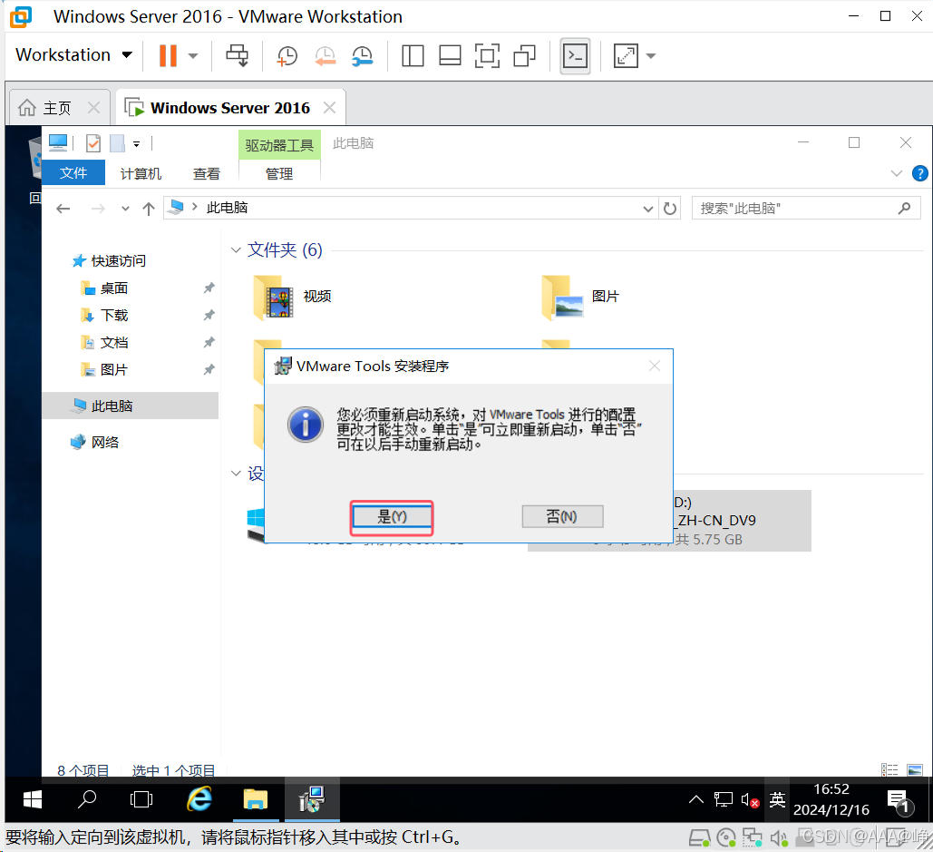
Task: Open the 计算机 ribbon tab
Action: click(x=140, y=173)
